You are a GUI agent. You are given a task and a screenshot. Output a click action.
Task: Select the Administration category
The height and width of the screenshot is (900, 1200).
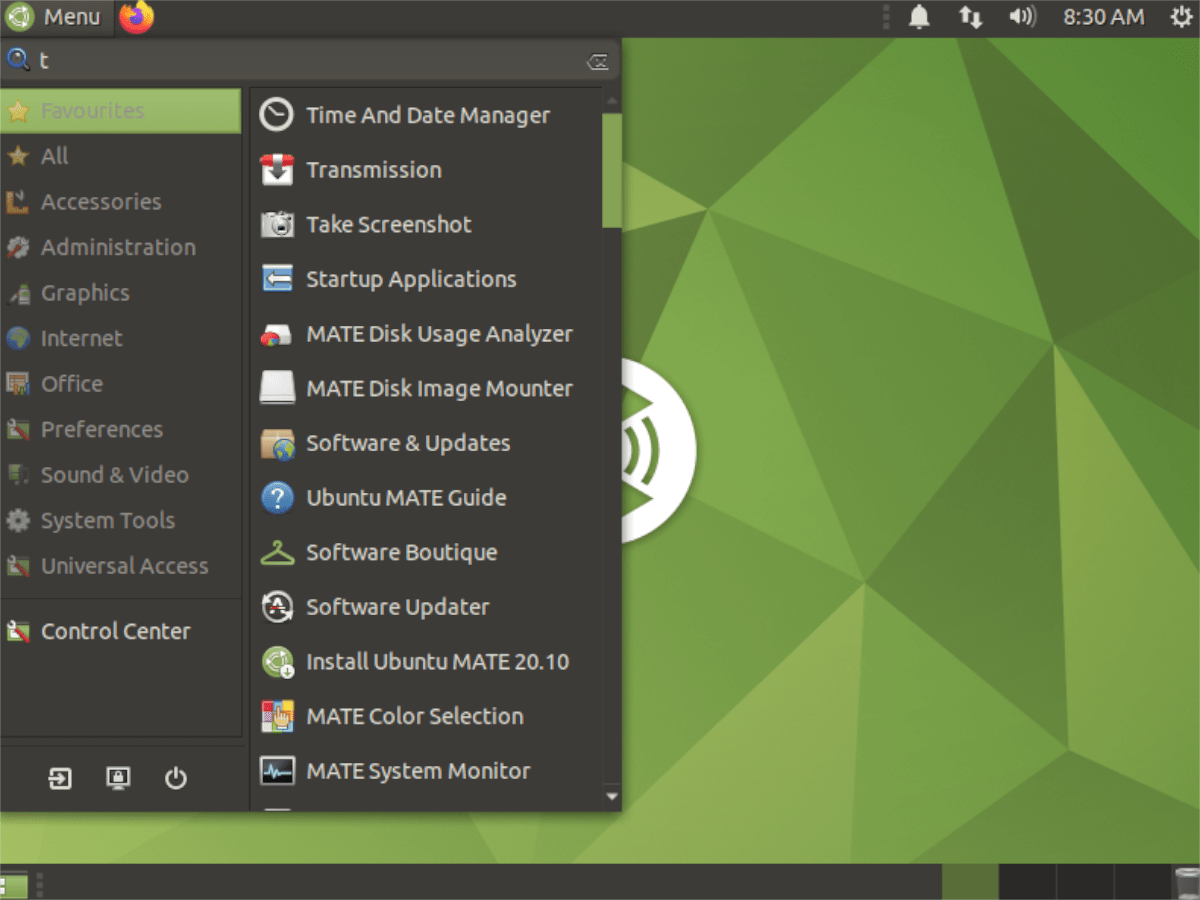118,247
